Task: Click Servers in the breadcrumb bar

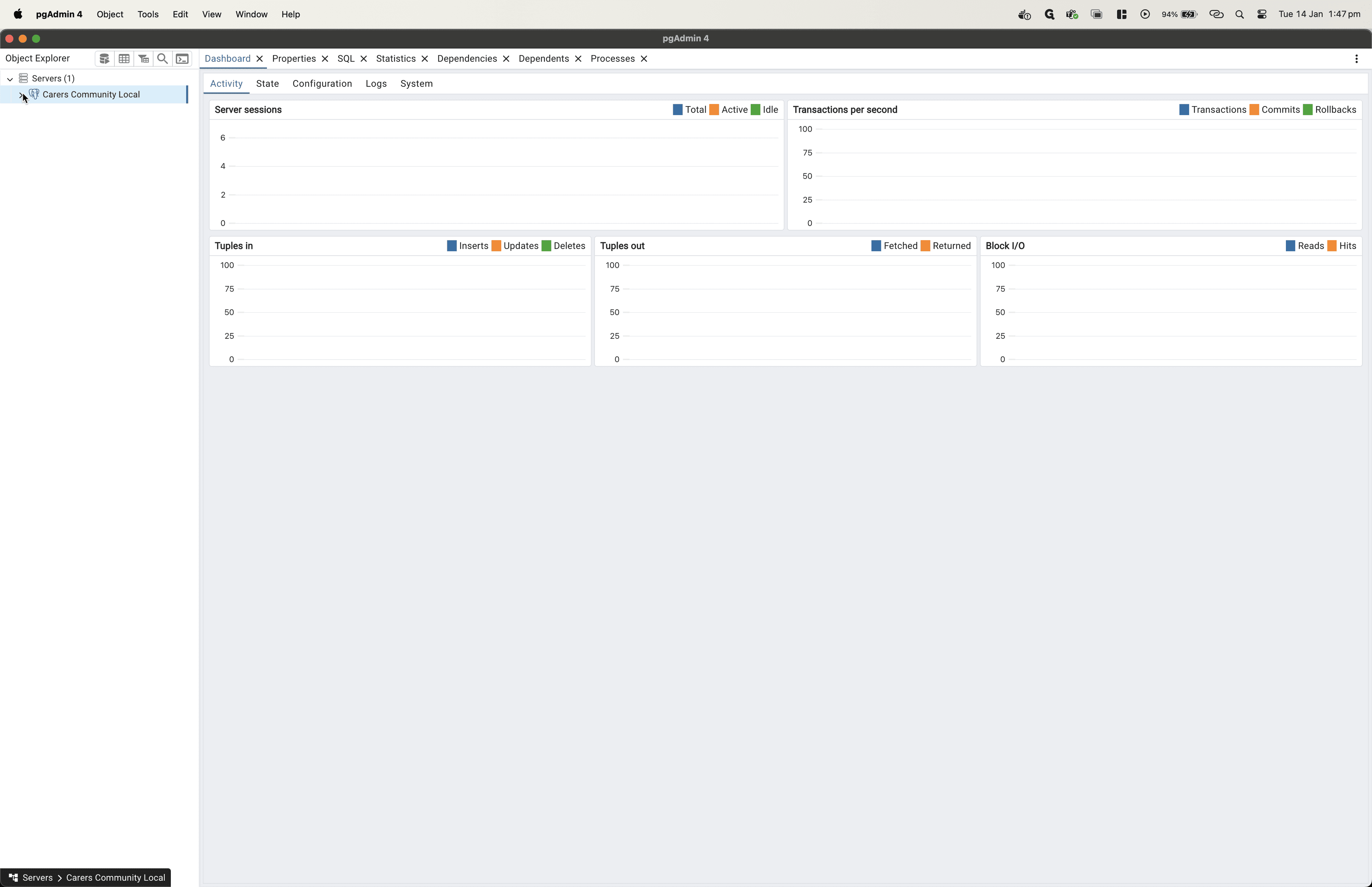Action: tap(38, 878)
